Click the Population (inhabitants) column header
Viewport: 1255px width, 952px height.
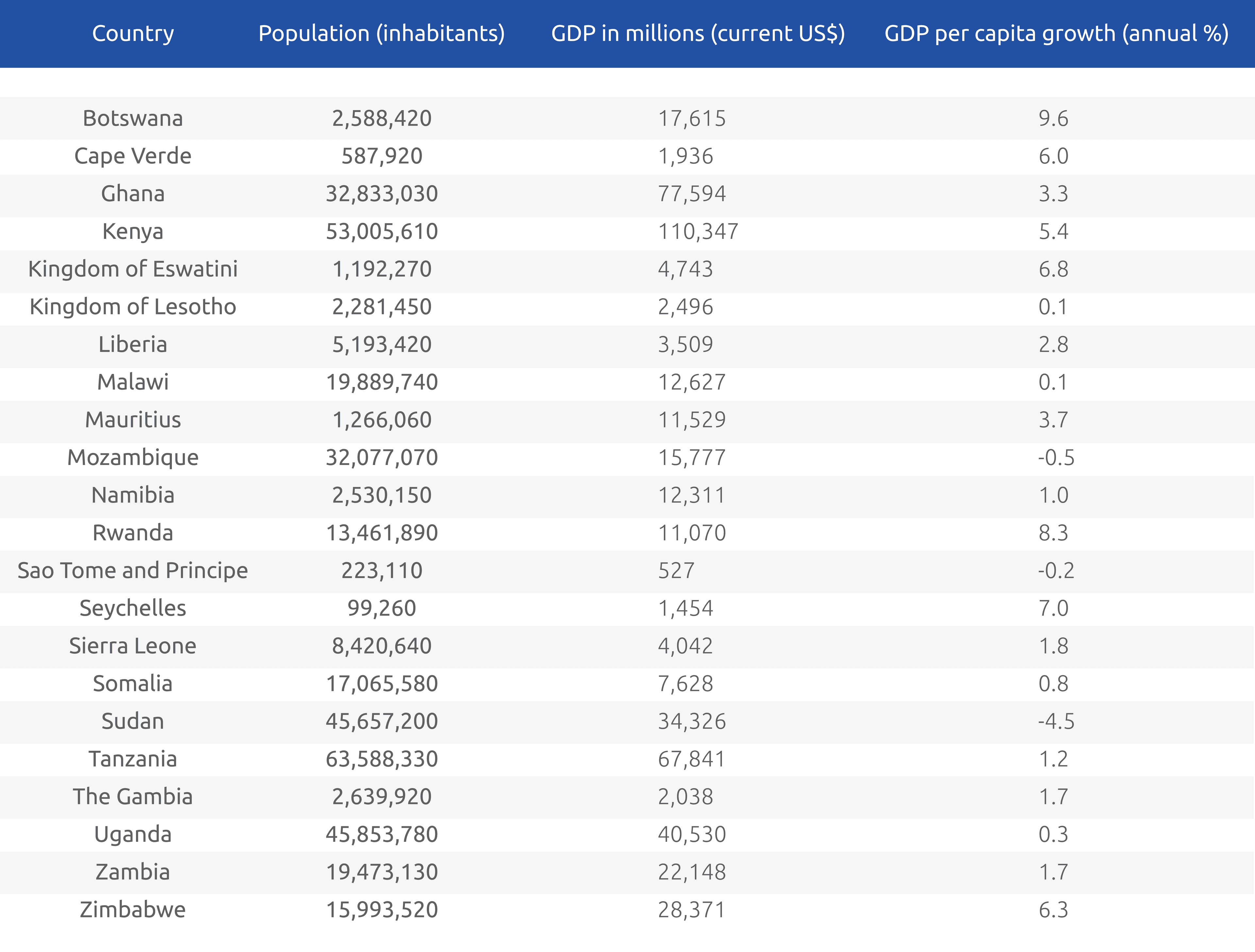point(381,33)
